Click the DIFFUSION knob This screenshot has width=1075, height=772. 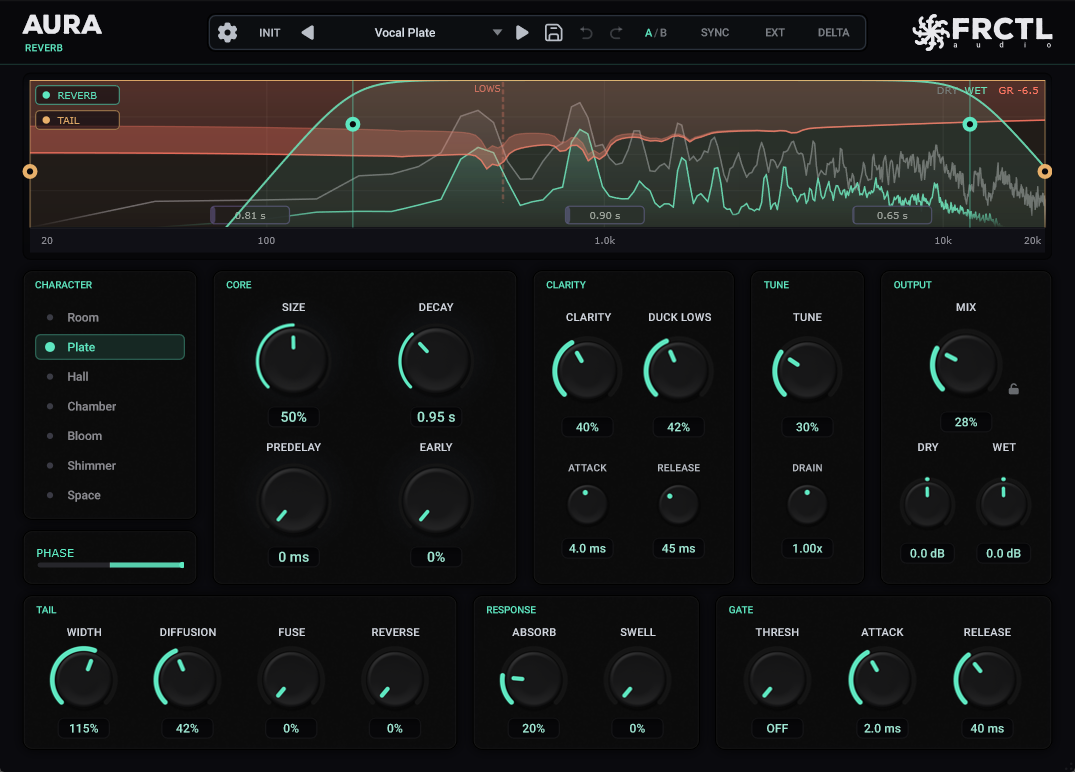pyautogui.click(x=187, y=678)
